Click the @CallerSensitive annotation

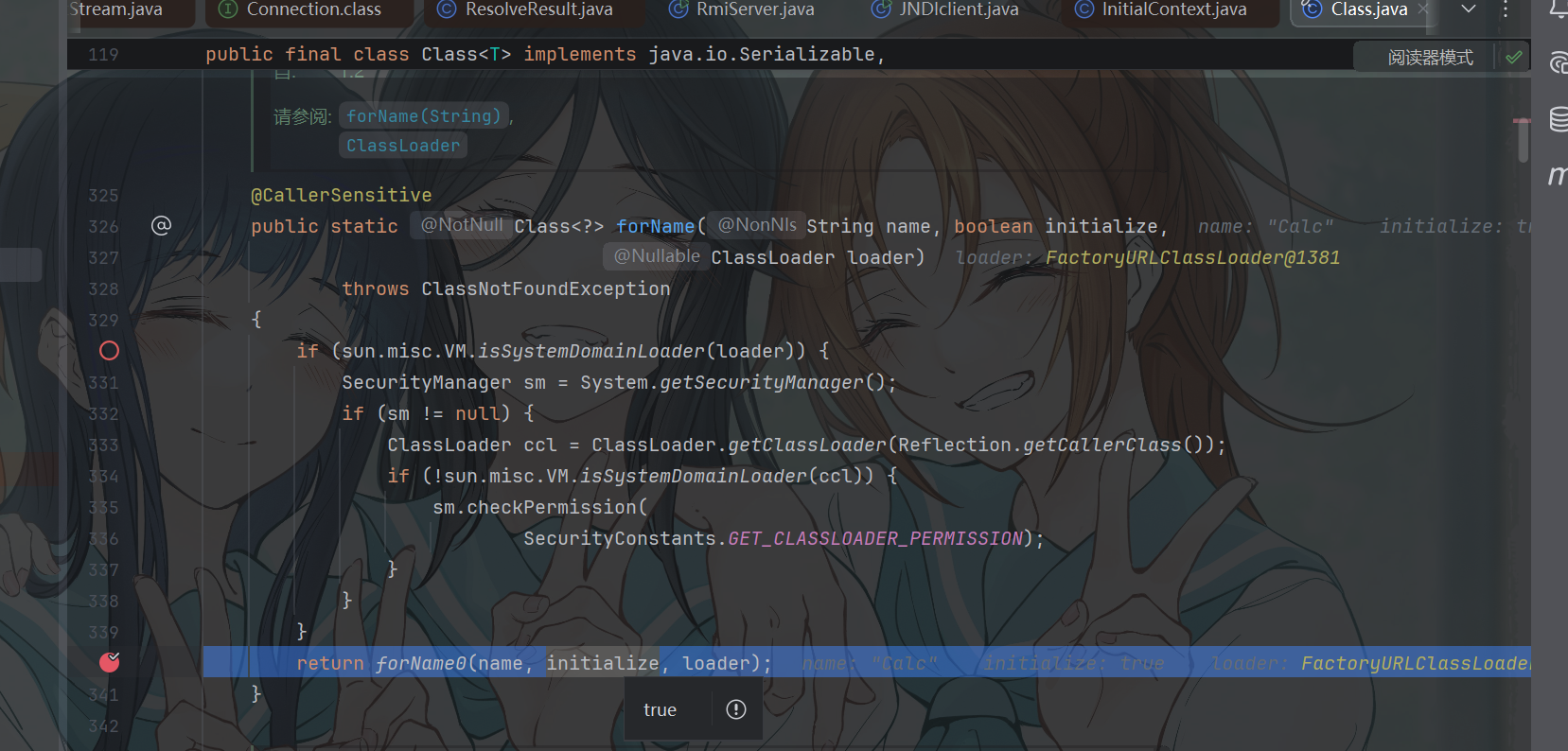click(x=342, y=195)
